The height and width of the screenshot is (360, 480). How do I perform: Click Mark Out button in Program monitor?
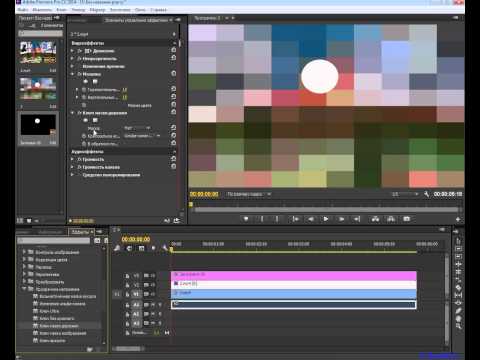277,219
